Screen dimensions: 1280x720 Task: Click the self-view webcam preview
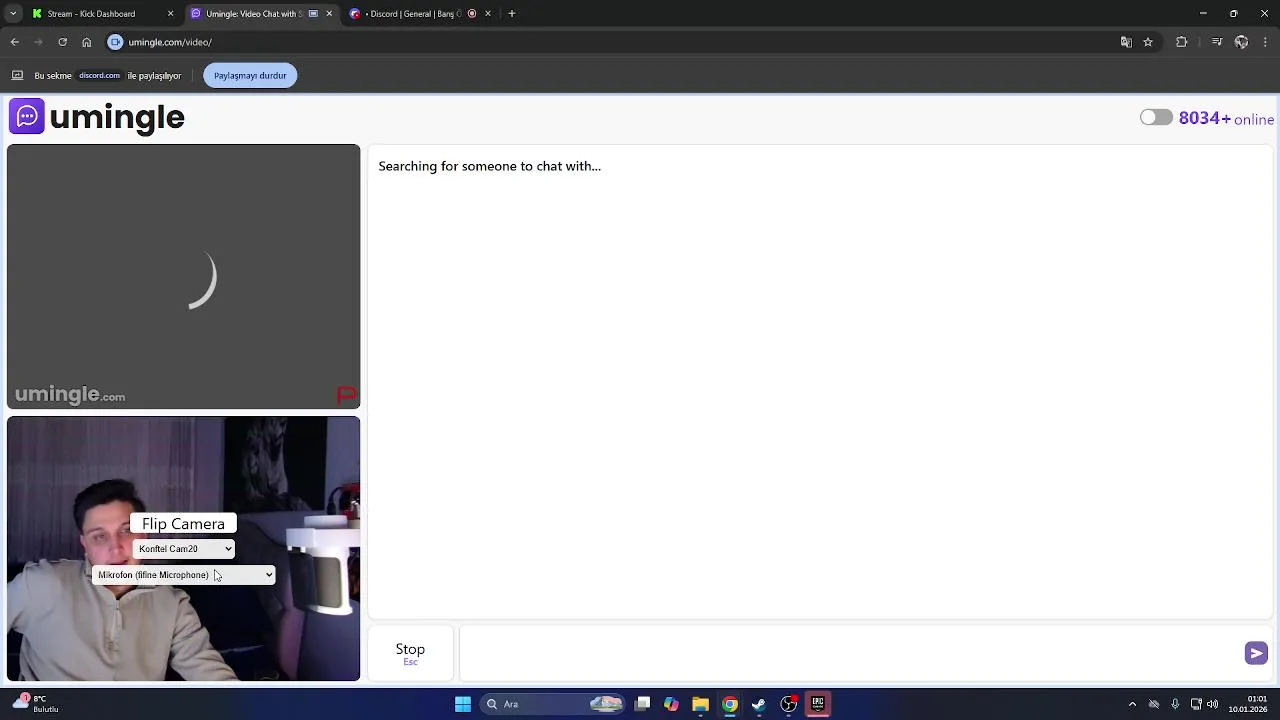point(184,549)
